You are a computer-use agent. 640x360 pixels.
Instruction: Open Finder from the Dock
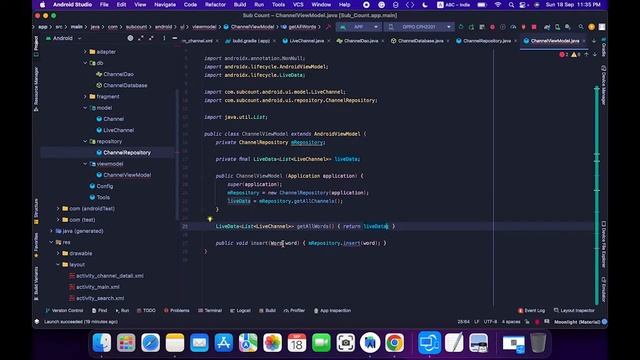tap(102, 342)
